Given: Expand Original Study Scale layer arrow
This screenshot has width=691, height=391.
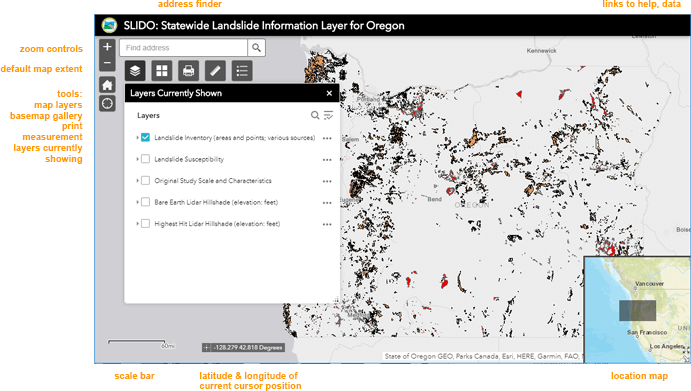Looking at the screenshot, I should pos(137,181).
